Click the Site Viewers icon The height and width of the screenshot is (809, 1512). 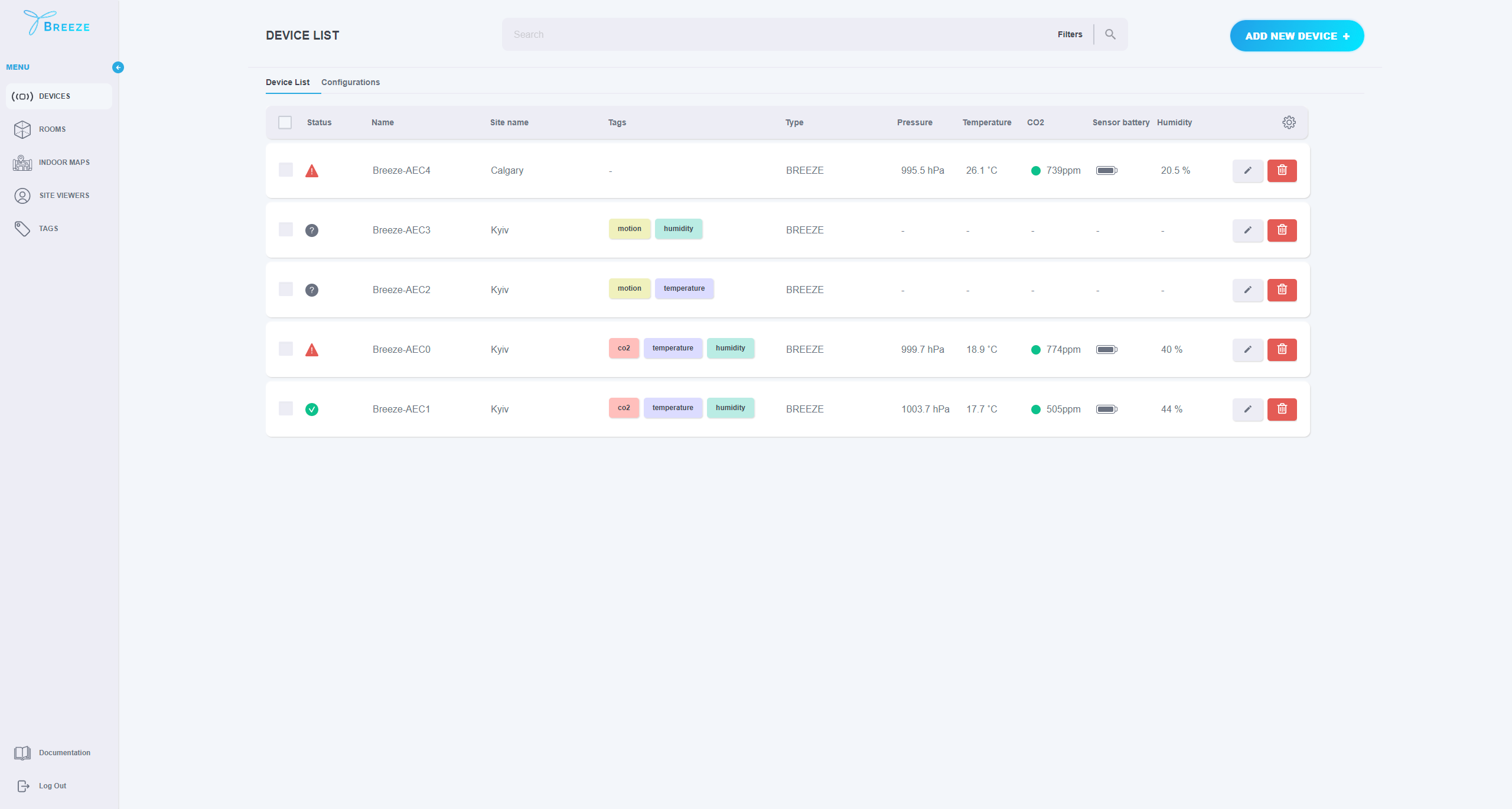pyautogui.click(x=22, y=195)
